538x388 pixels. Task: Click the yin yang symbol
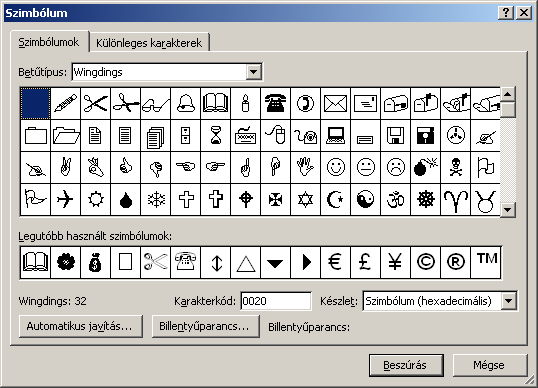[366, 199]
